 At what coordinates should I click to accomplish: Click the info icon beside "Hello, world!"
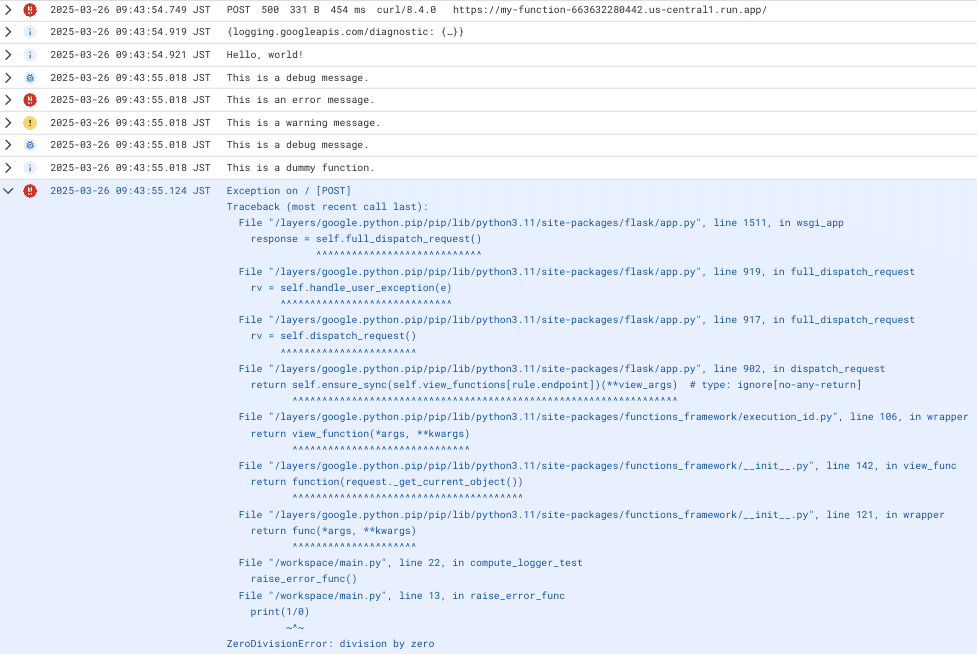point(29,54)
